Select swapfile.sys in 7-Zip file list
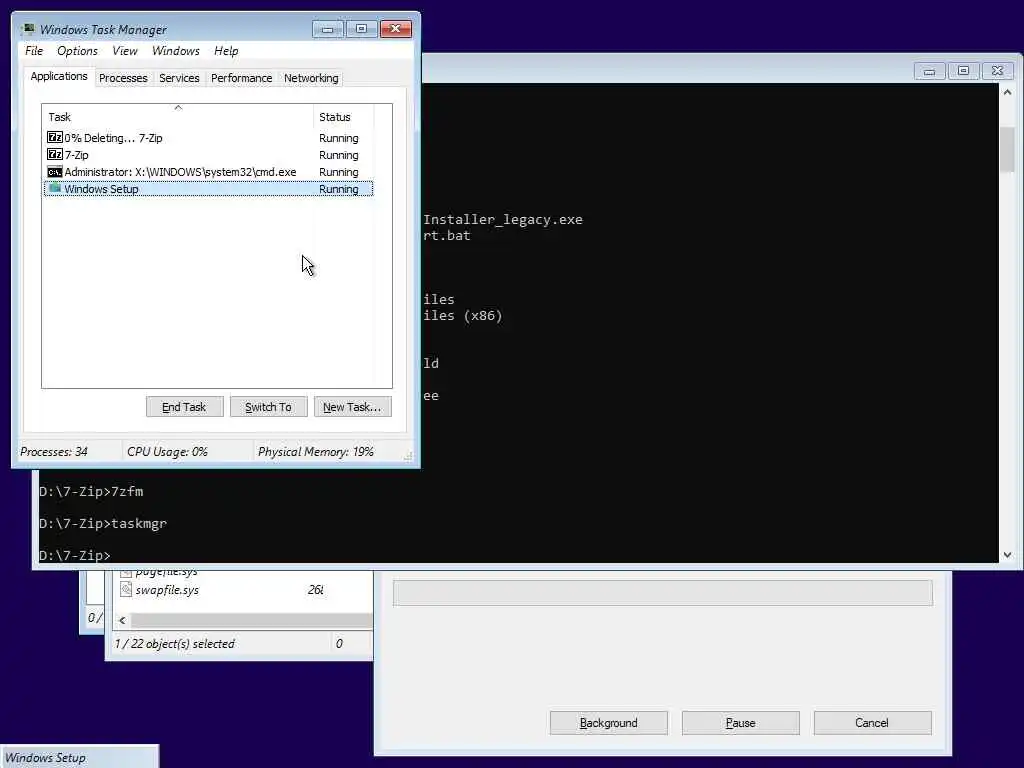Viewport: 1024px width, 768px height. point(167,590)
